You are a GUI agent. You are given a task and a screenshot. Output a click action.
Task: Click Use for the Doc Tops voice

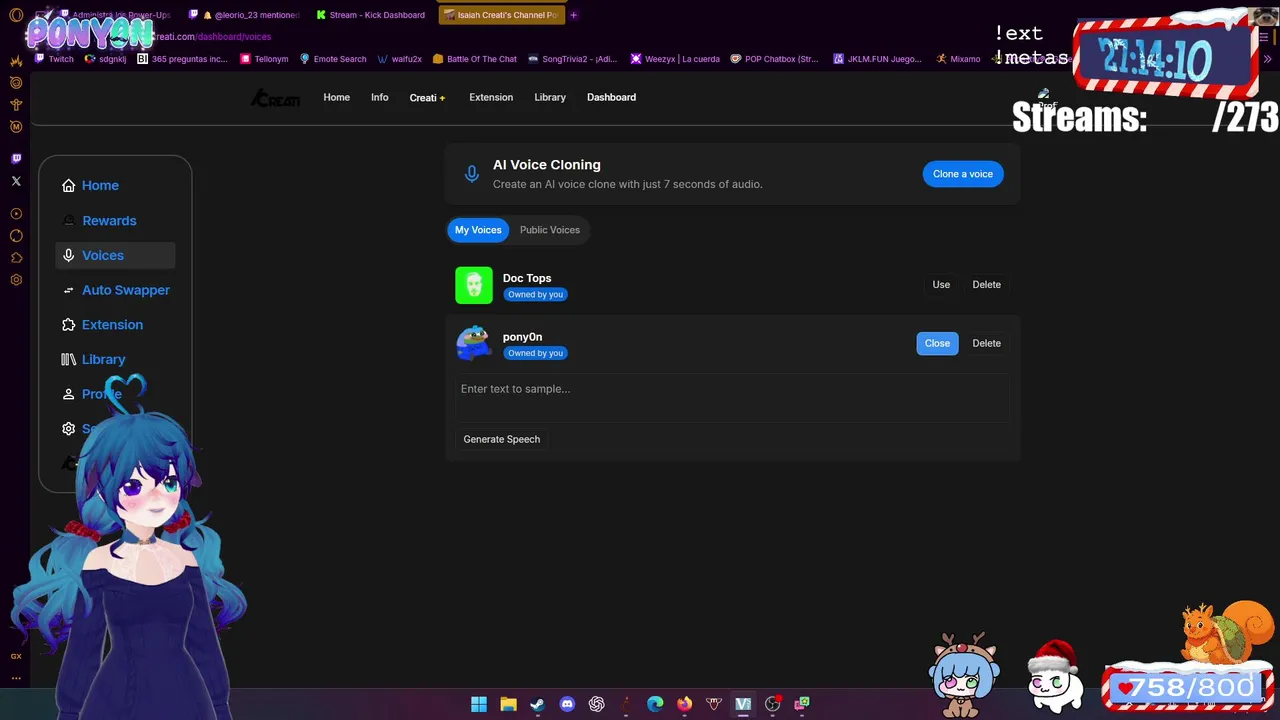point(941,285)
